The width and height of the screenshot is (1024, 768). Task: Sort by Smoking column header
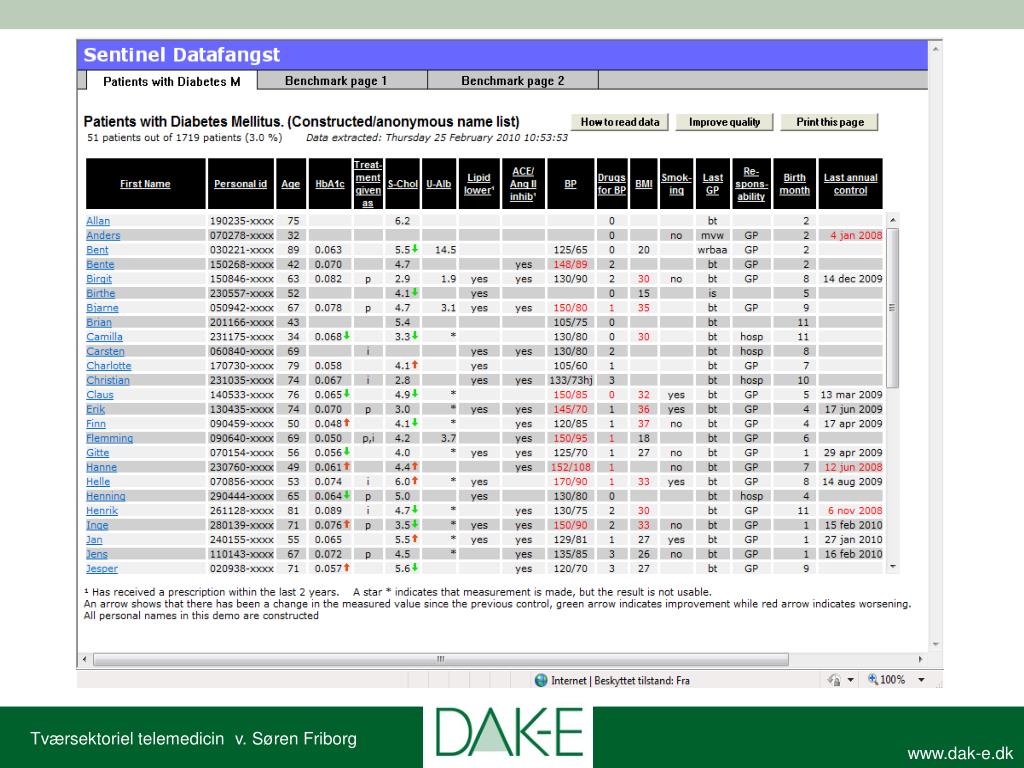[x=677, y=184]
